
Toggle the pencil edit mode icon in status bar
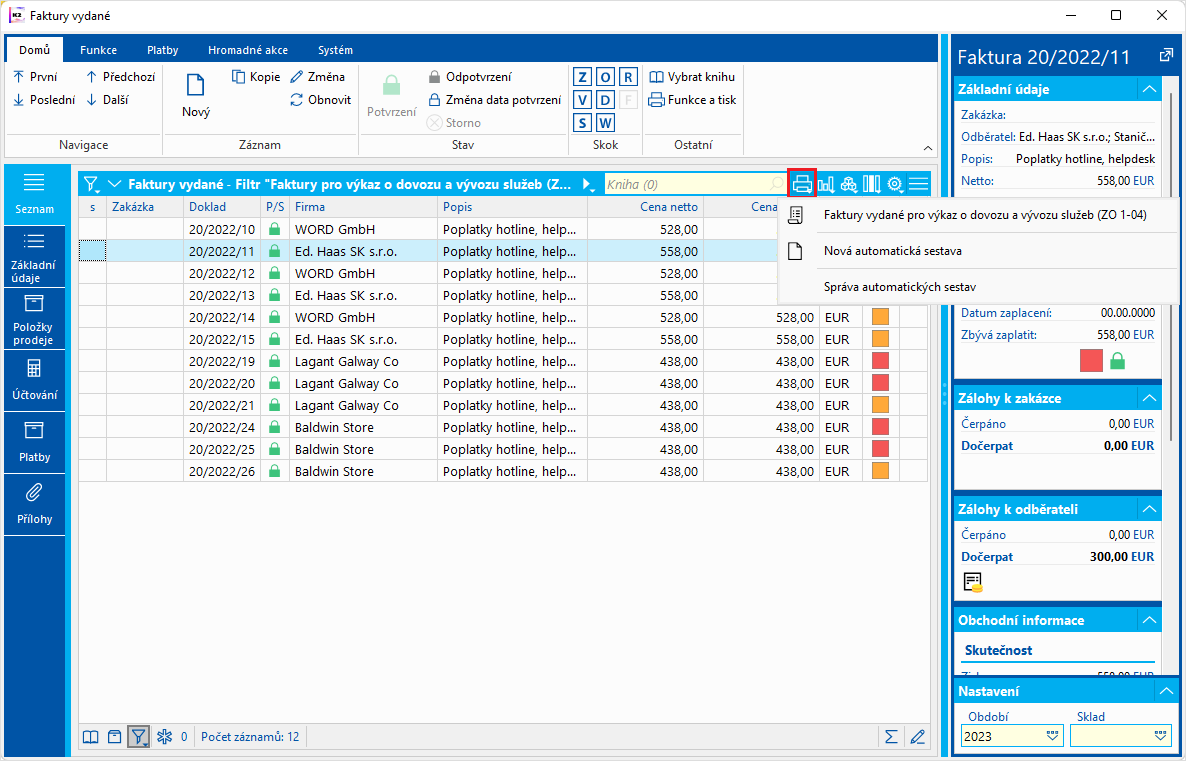coord(917,737)
